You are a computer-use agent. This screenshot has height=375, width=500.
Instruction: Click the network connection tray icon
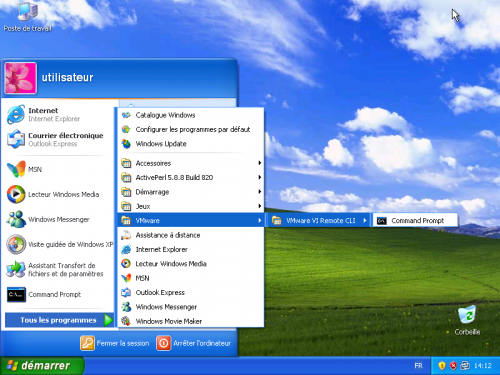click(465, 366)
